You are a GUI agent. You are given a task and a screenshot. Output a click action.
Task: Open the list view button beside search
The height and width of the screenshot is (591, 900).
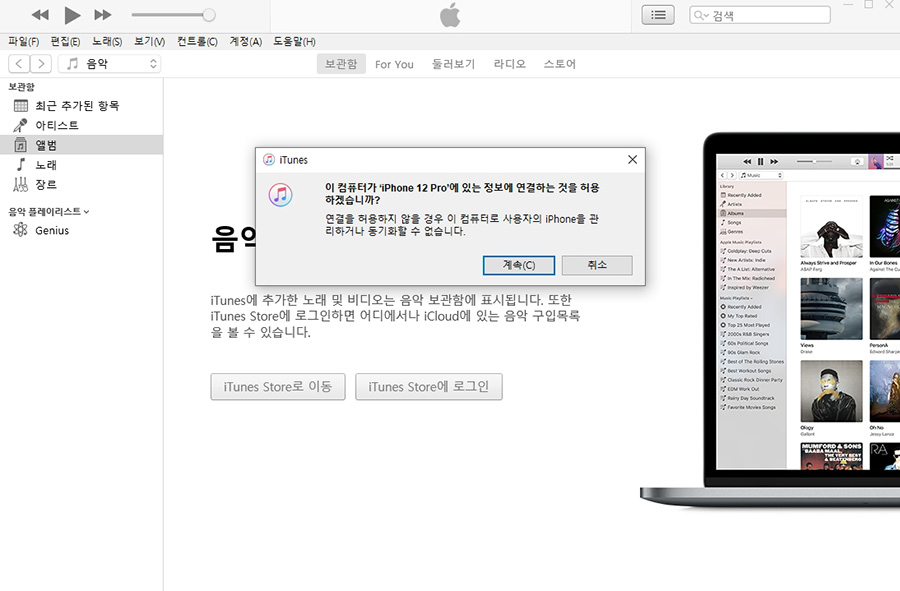coord(658,15)
